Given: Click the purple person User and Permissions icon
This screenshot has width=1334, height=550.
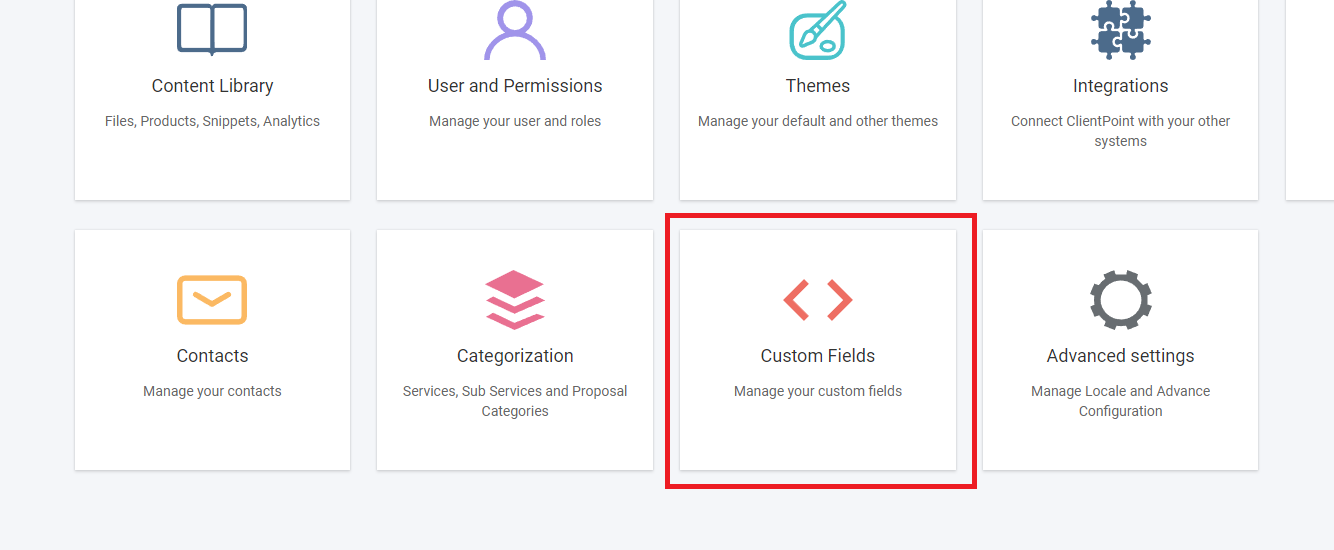Looking at the screenshot, I should pos(515,30).
